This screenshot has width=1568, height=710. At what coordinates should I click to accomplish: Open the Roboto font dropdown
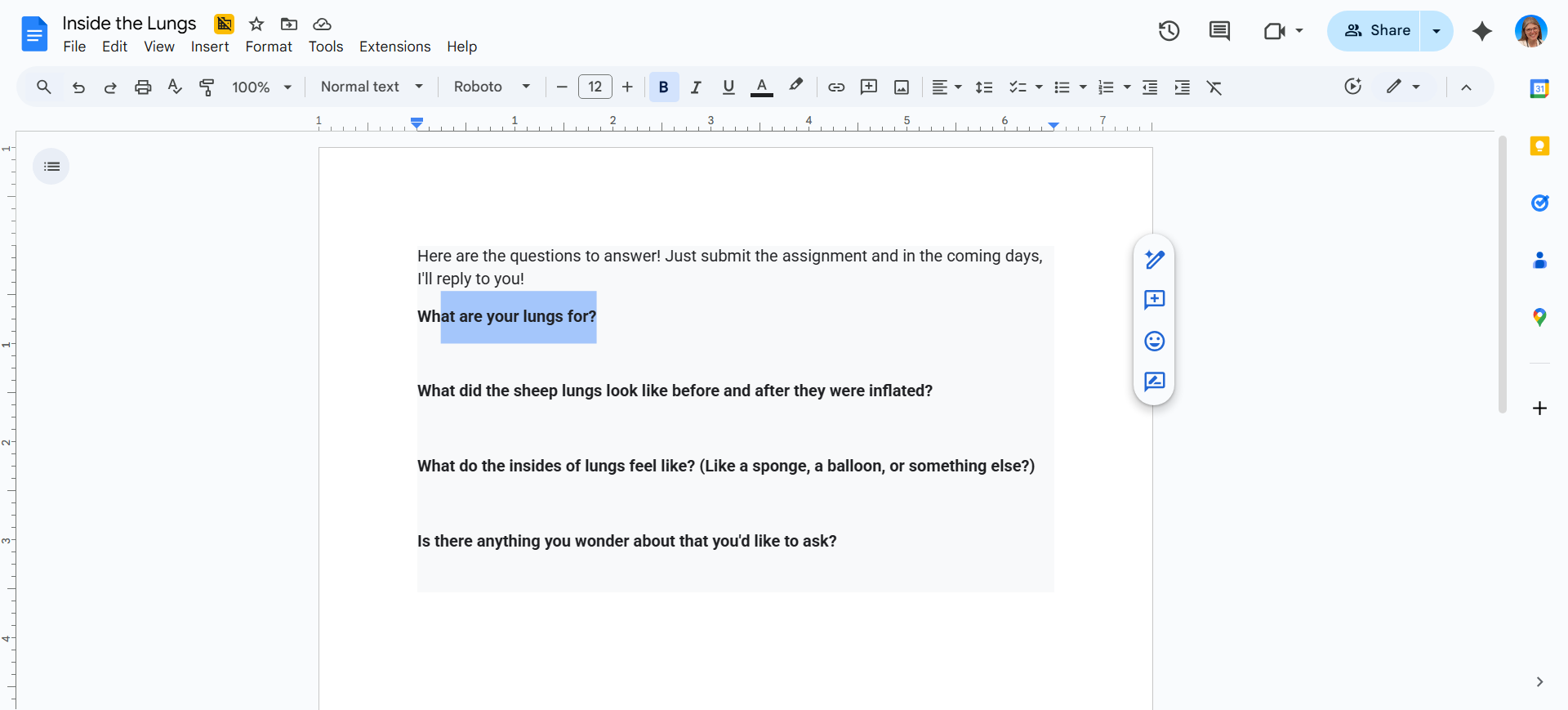point(492,87)
